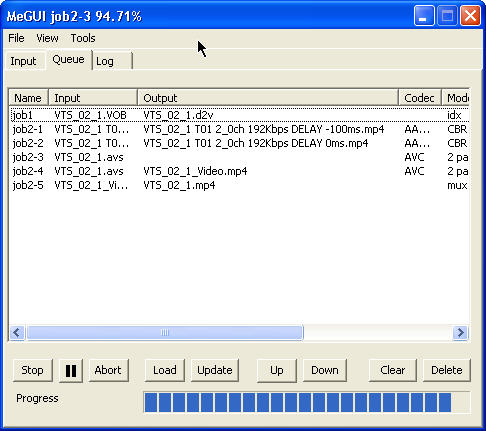Image resolution: width=486 pixels, height=431 pixels.
Task: Select the job2-1 row
Action: (x=239, y=129)
